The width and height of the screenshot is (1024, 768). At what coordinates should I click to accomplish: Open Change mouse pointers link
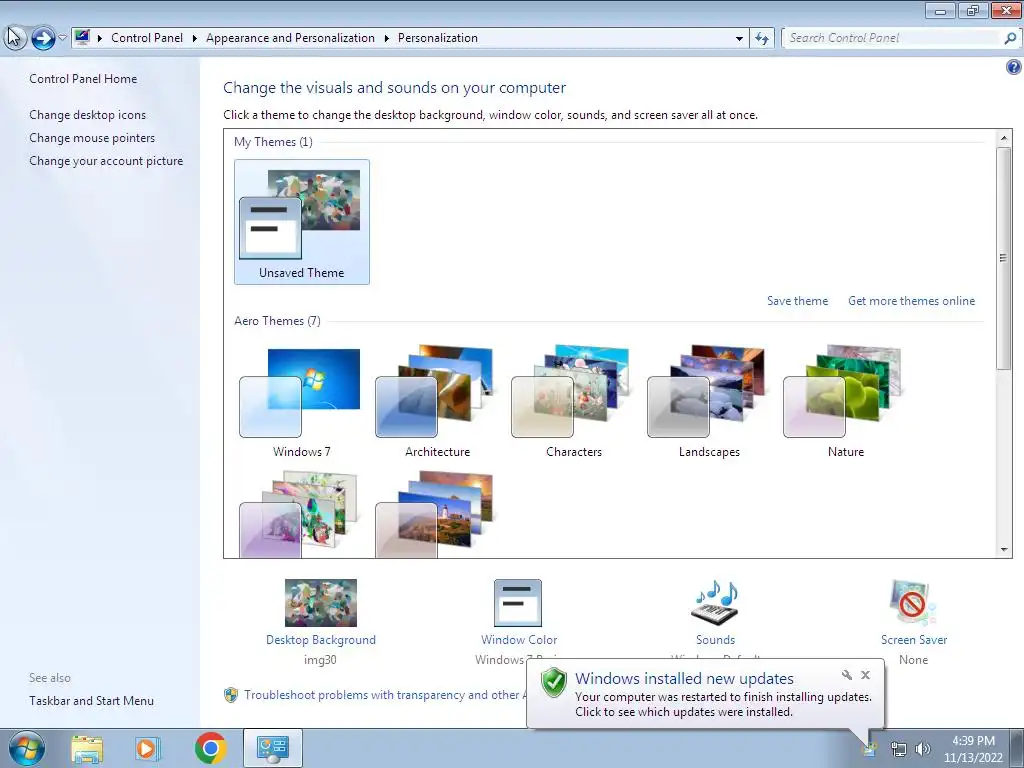point(92,138)
